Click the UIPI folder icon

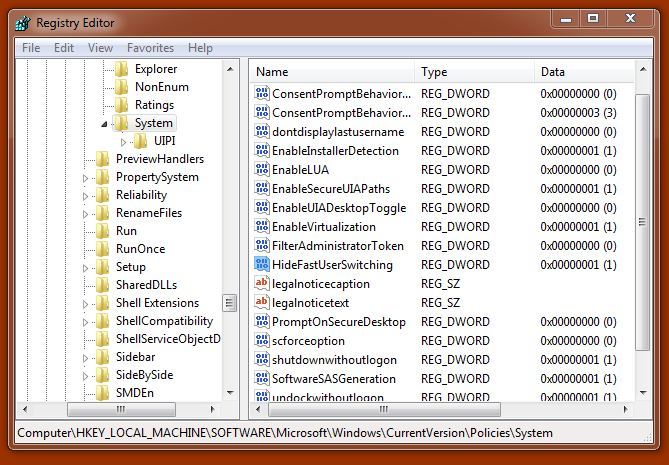point(141,141)
